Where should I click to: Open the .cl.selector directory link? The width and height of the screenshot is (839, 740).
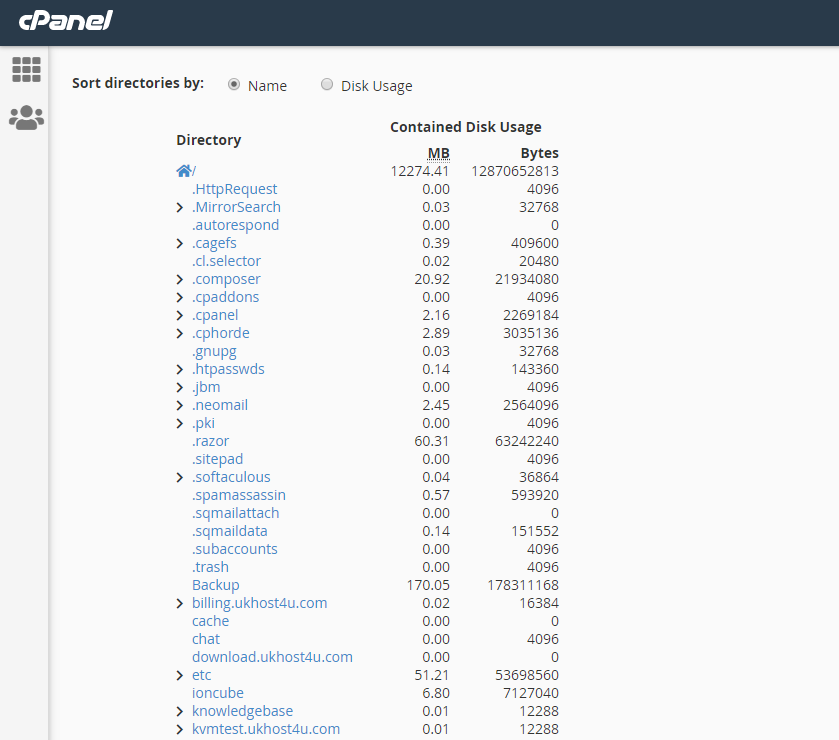click(x=226, y=261)
